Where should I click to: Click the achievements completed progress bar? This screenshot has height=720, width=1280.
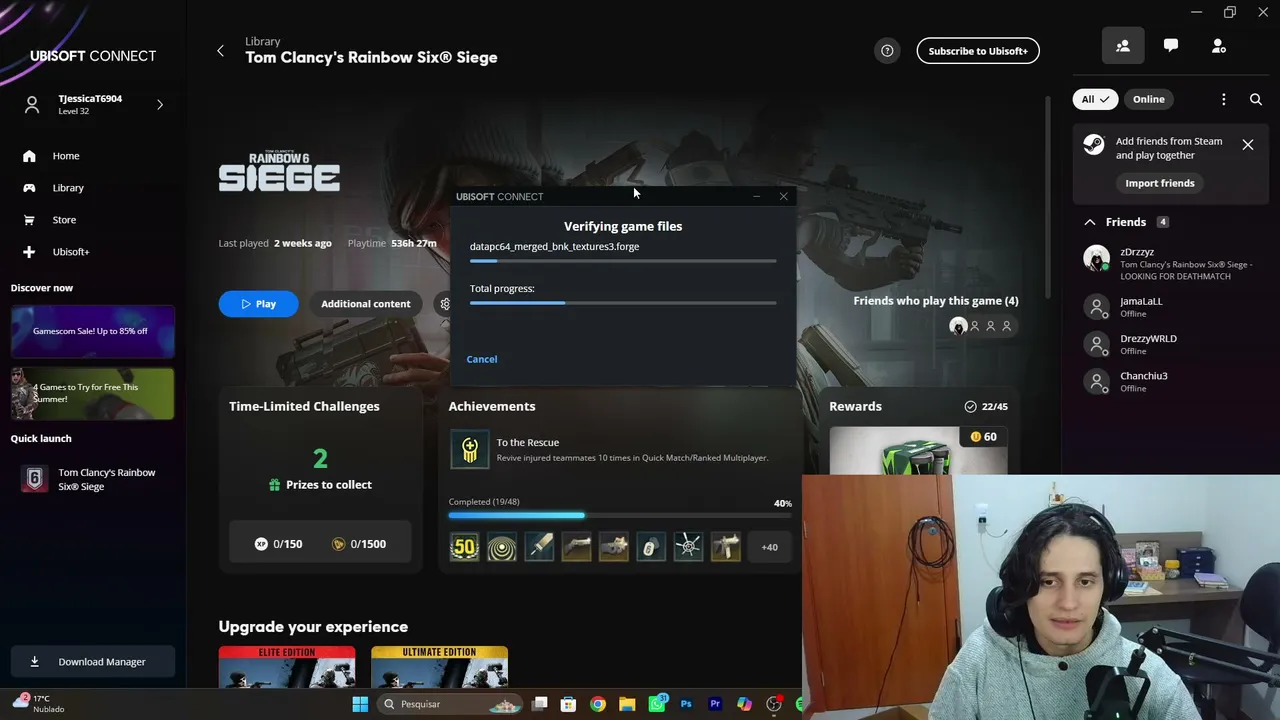tap(620, 516)
